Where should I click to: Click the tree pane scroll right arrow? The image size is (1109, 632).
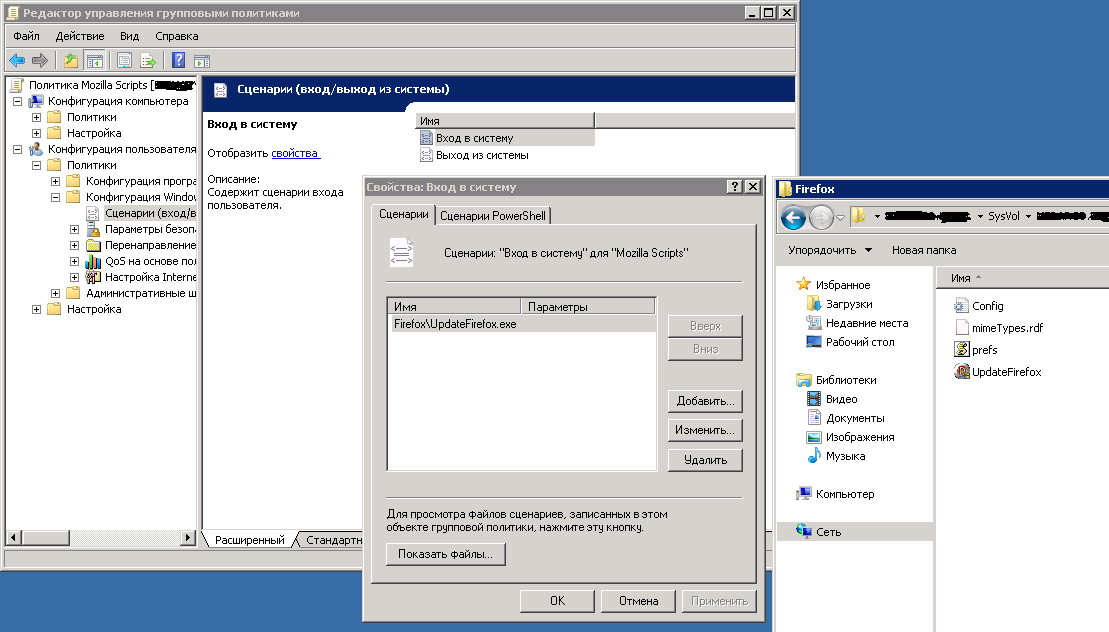tap(187, 538)
